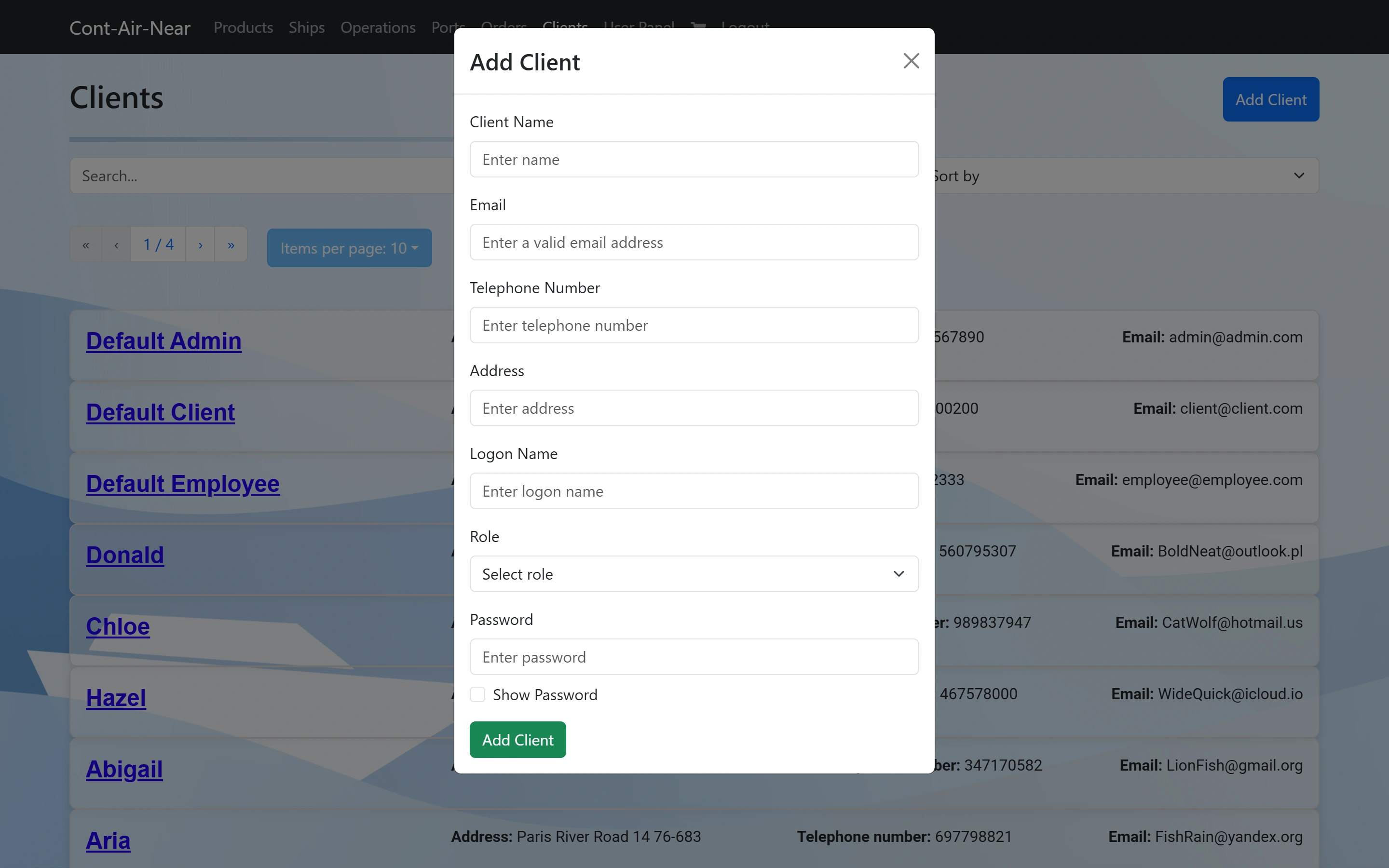Viewport: 1389px width, 868px height.
Task: Go to next page using the › icon
Action: (200, 244)
